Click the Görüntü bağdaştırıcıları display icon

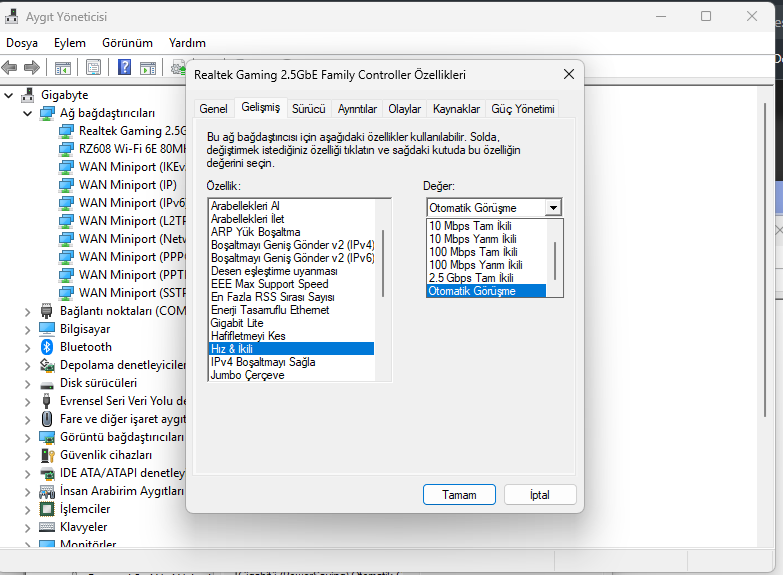tap(47, 437)
